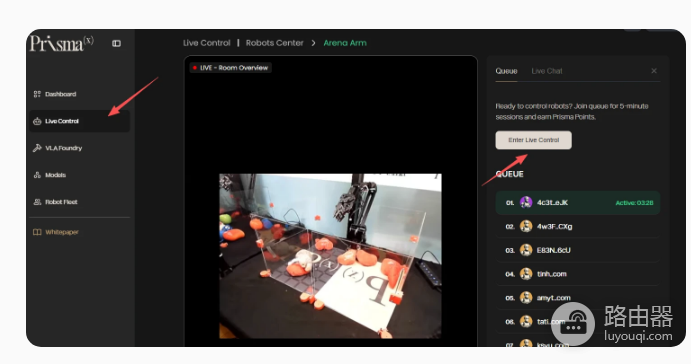The width and height of the screenshot is (691, 364).
Task: Go to Models in the sidebar
Action: click(x=79, y=175)
